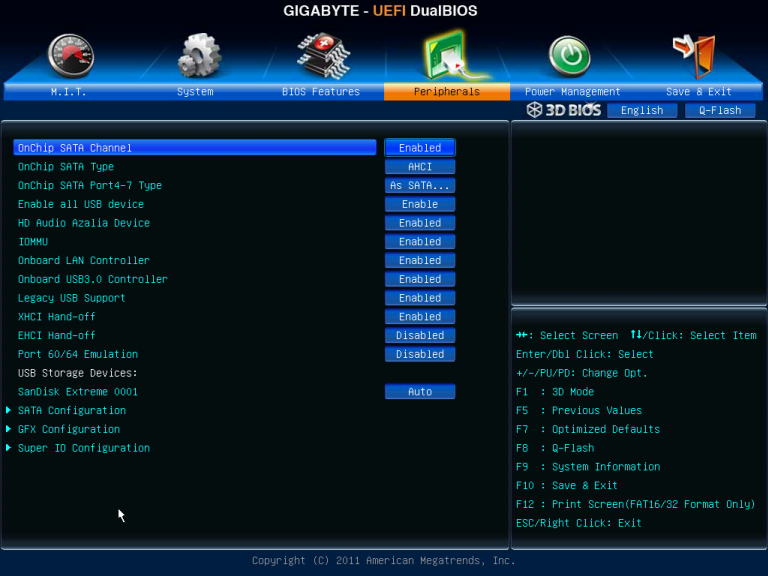Select the HD Audio Azalia Device label

84,223
